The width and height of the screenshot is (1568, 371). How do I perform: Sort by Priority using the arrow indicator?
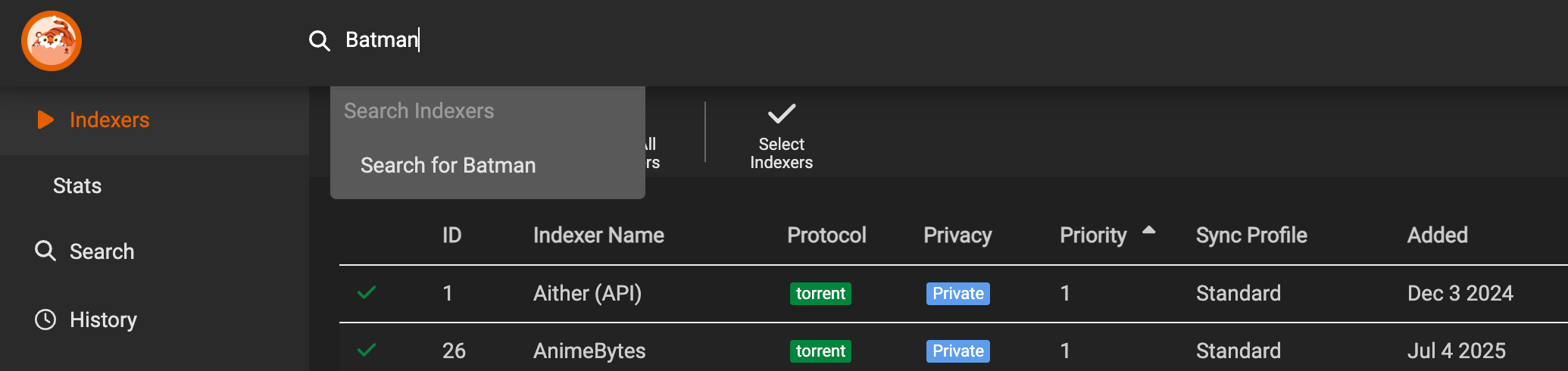(1148, 231)
